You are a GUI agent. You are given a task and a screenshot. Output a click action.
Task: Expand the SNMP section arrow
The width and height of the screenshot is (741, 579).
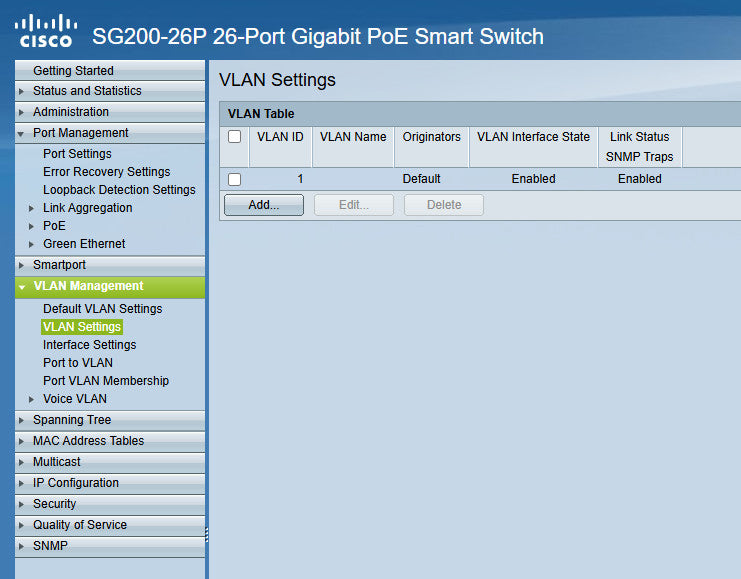pyautogui.click(x=21, y=546)
